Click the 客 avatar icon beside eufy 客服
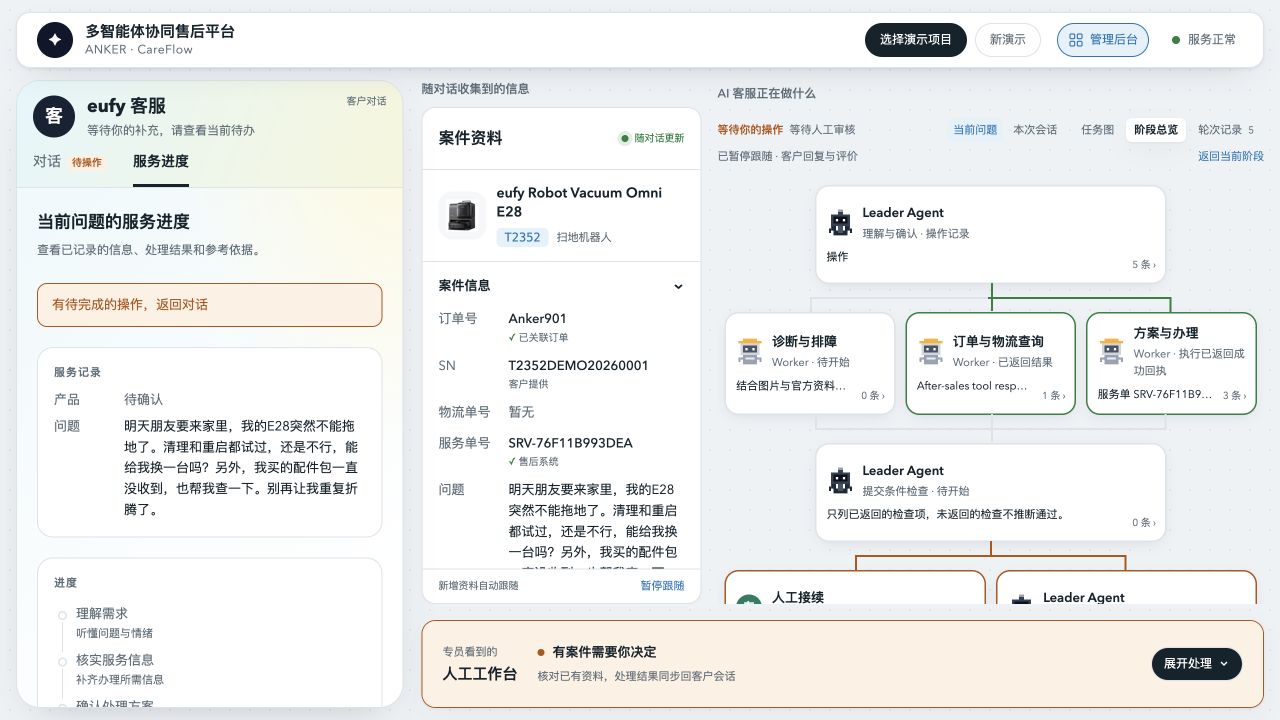This screenshot has width=1280, height=720. click(x=54, y=116)
